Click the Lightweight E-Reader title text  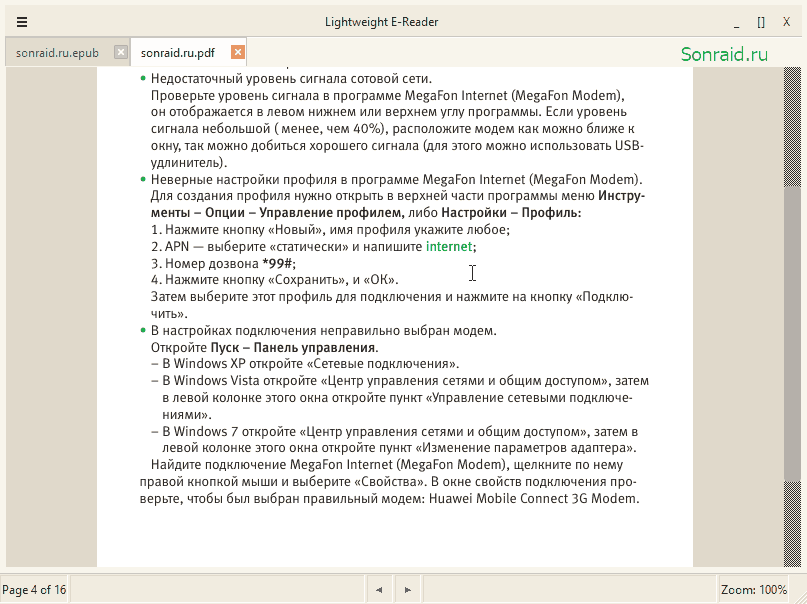381,22
